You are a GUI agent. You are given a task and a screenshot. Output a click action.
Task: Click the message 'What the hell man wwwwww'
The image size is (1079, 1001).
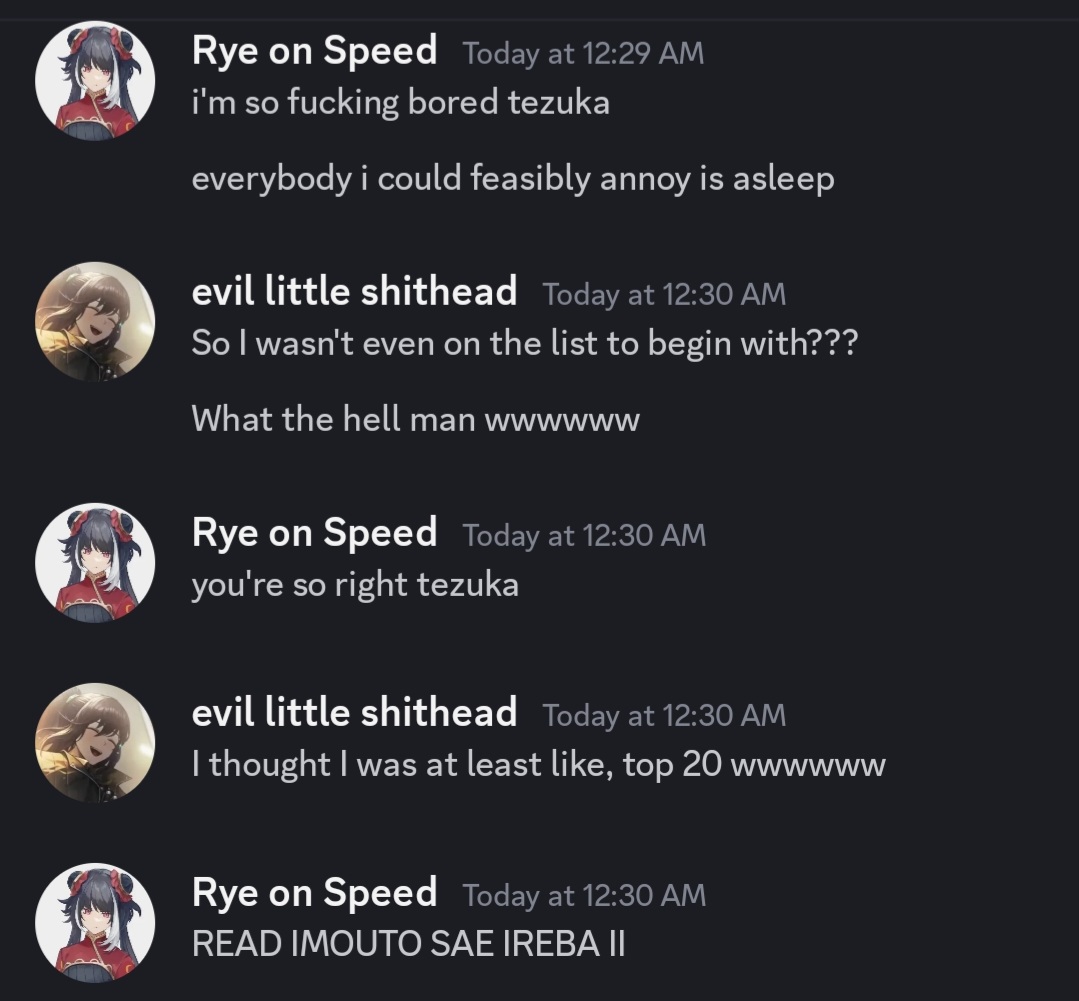415,419
